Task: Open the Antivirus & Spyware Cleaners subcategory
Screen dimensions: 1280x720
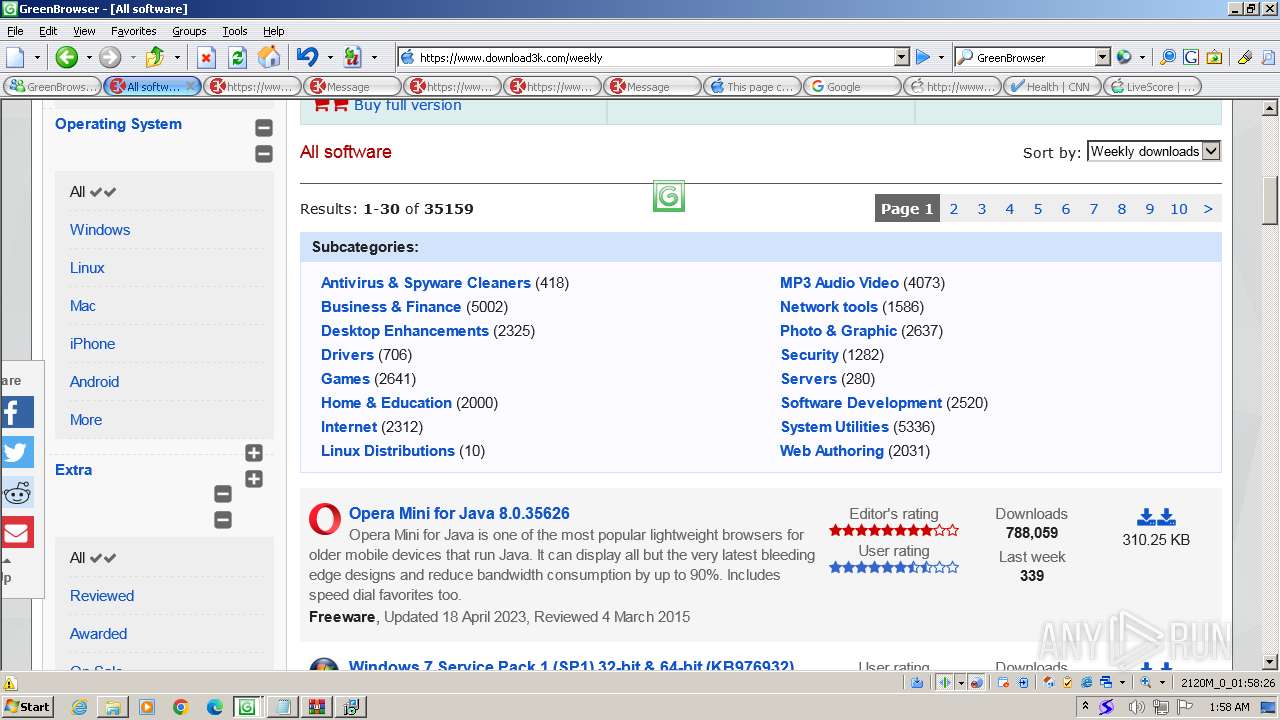Action: point(426,283)
